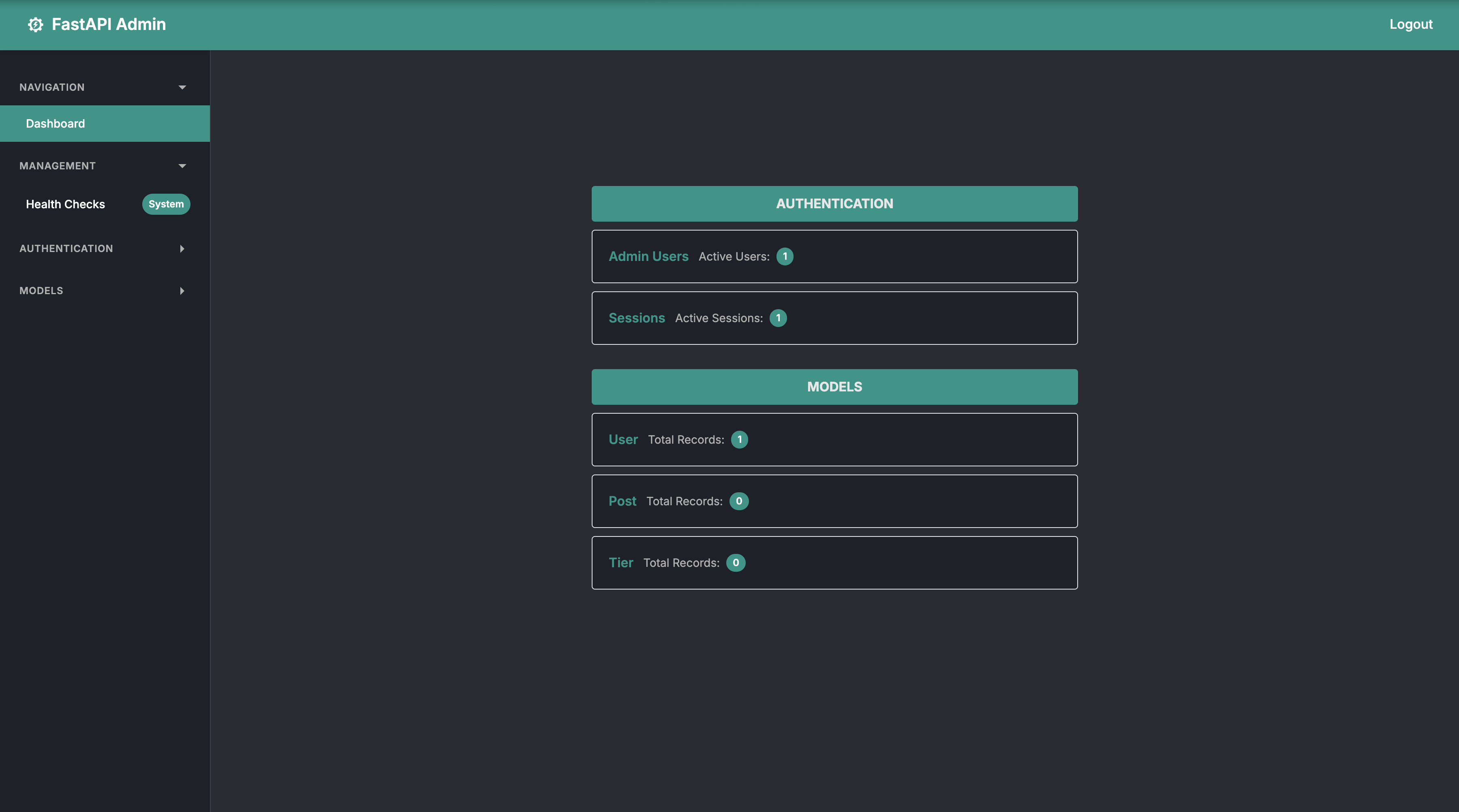This screenshot has height=812, width=1459.
Task: Collapse the Management section arrow
Action: pos(182,166)
